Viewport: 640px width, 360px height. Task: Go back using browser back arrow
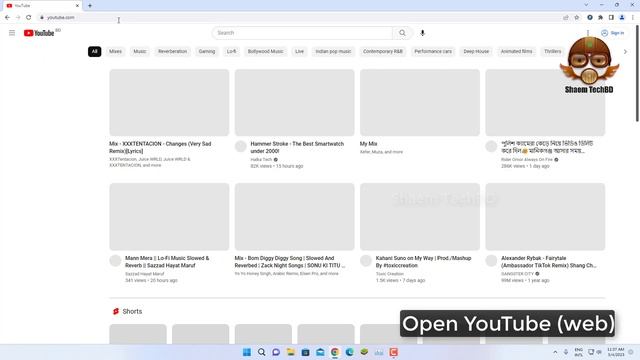(x=7, y=18)
